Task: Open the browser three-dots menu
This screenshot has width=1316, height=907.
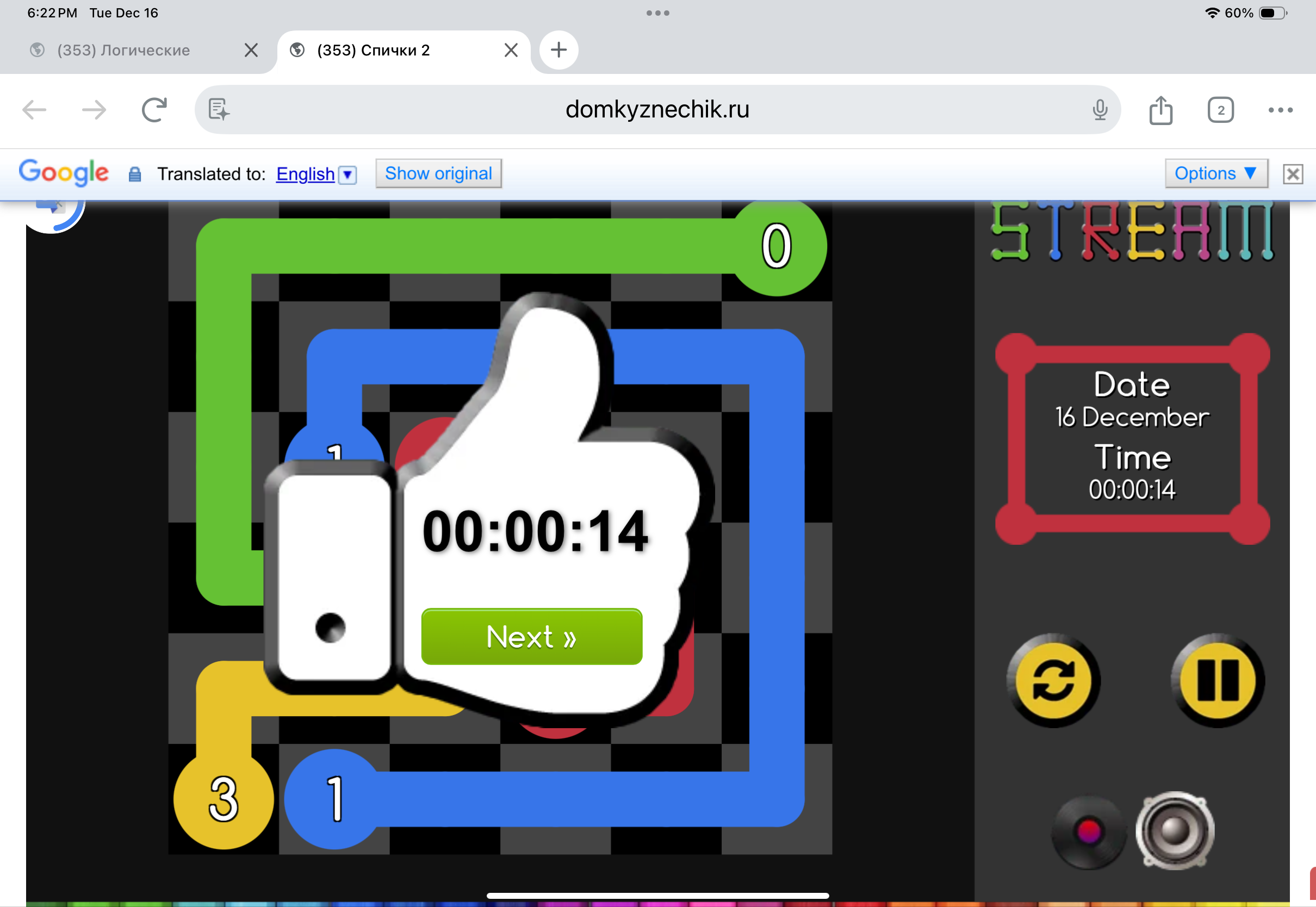Action: tap(1280, 110)
